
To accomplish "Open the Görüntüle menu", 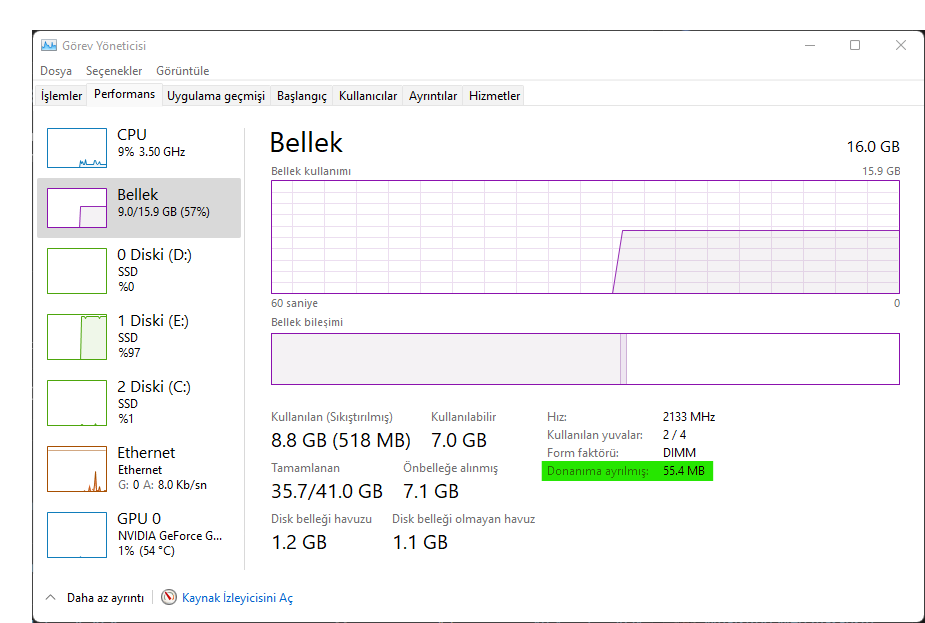I will (182, 71).
